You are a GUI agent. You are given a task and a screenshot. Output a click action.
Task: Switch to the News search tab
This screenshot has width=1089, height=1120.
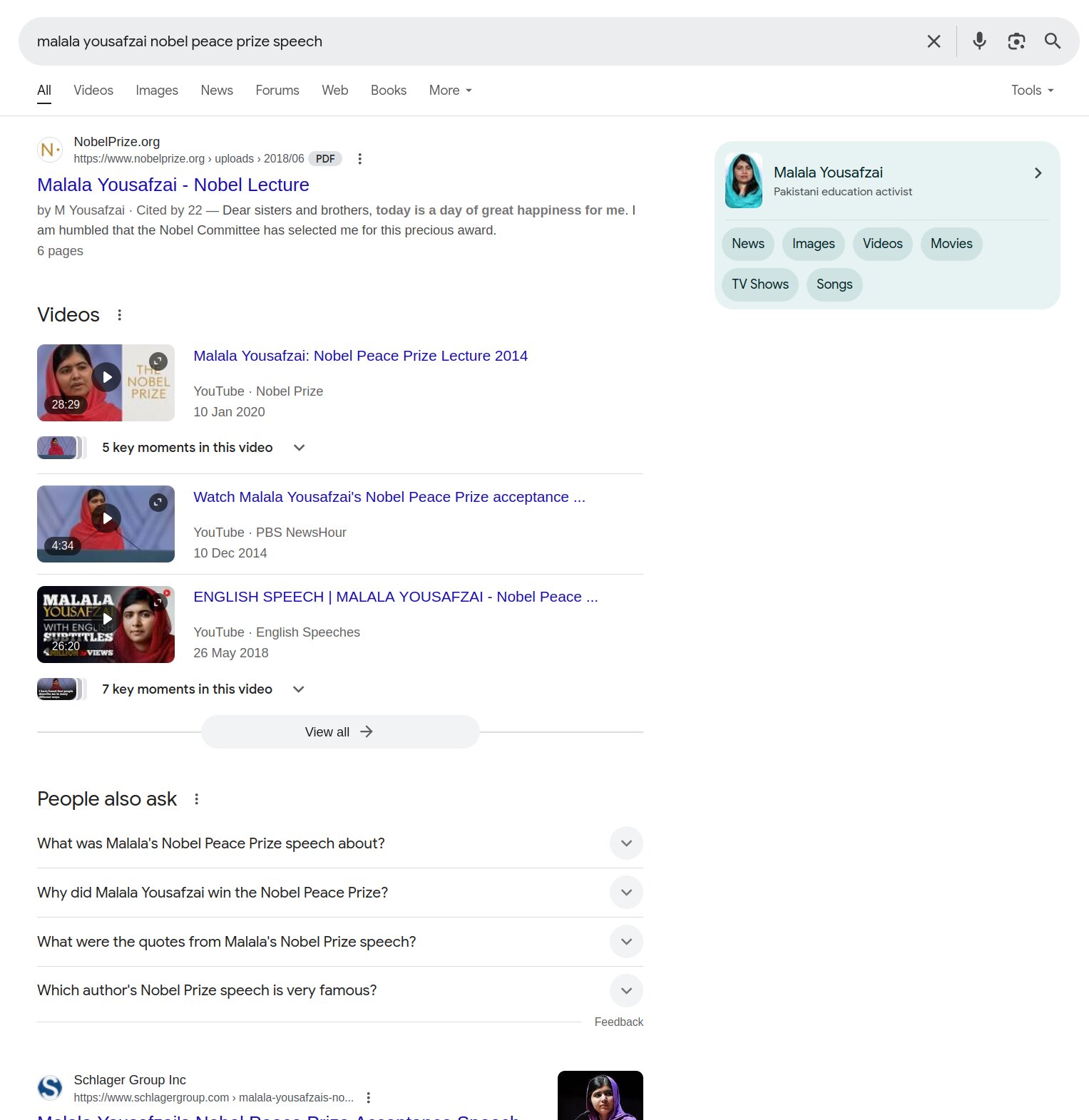(217, 91)
